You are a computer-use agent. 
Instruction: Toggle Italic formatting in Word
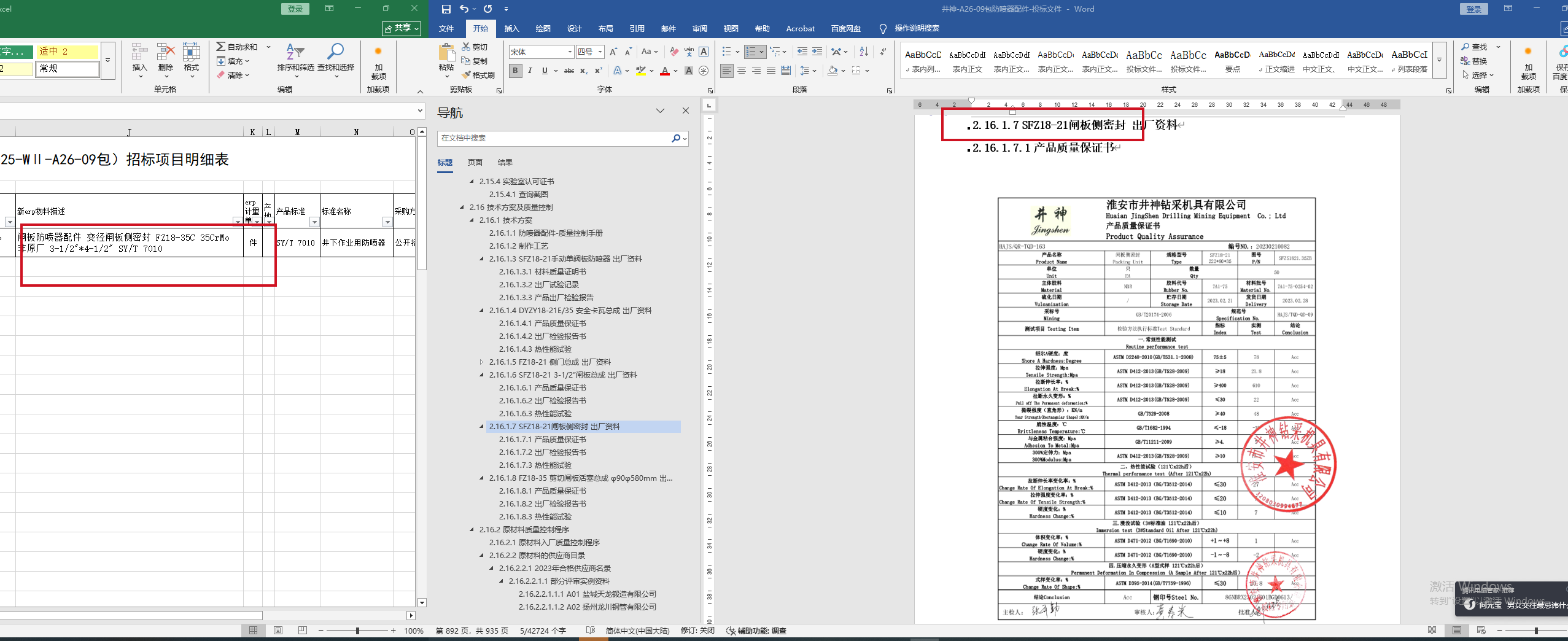point(530,71)
